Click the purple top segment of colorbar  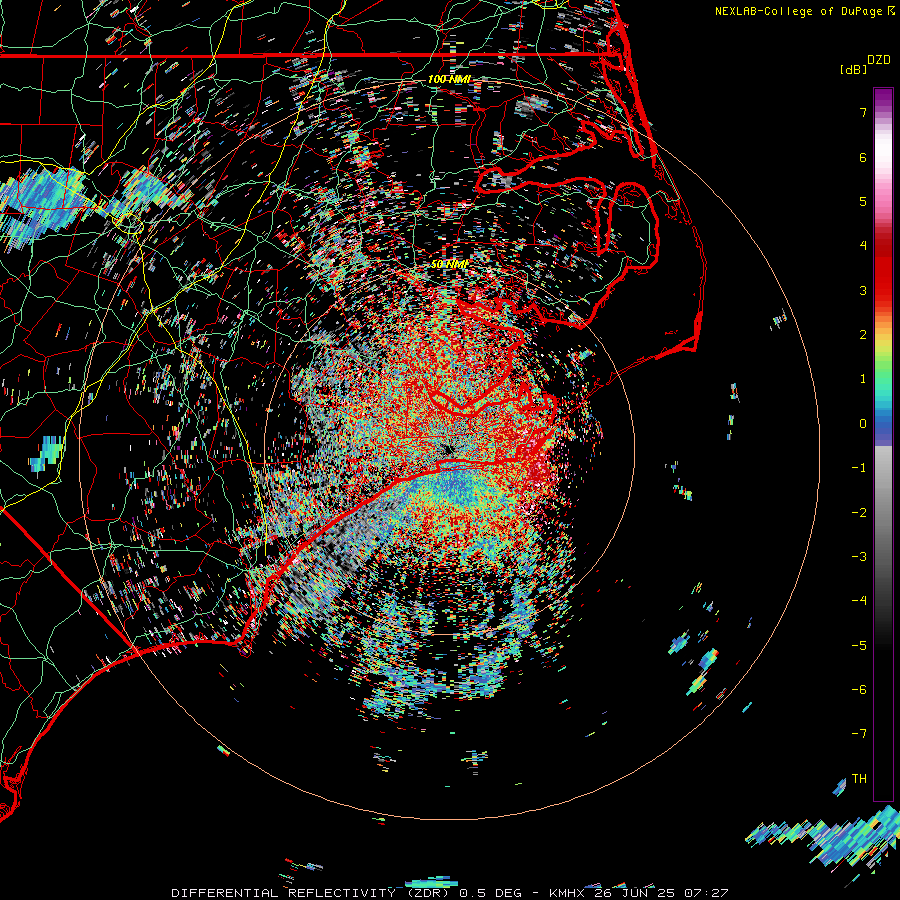pyautogui.click(x=883, y=99)
